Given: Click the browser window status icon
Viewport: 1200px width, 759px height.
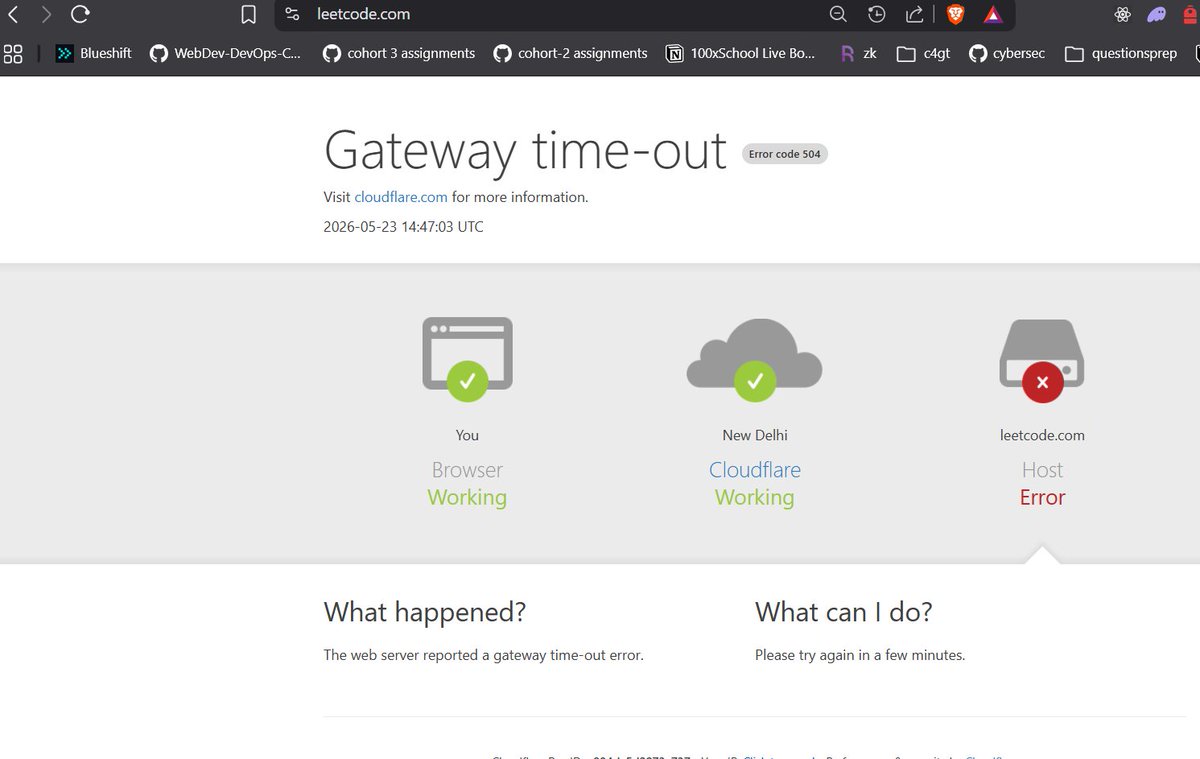Looking at the screenshot, I should pyautogui.click(x=467, y=359).
